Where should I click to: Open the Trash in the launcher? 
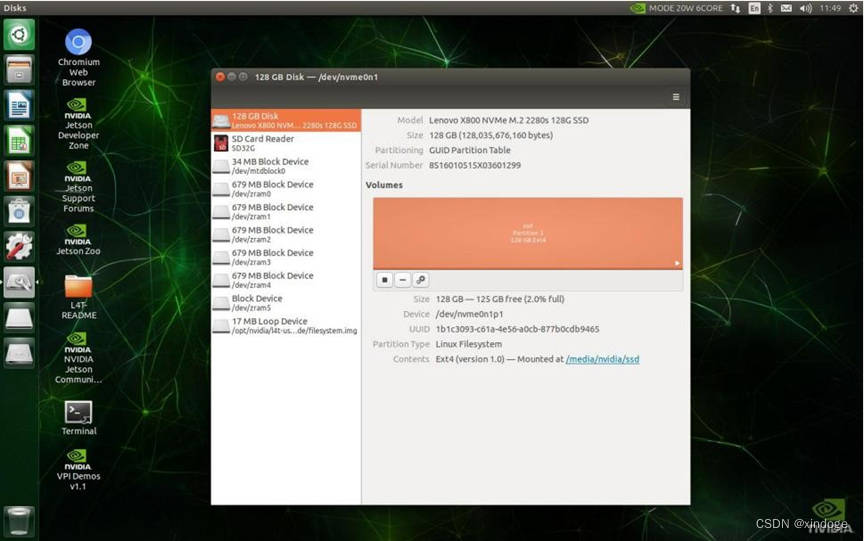click(x=19, y=521)
